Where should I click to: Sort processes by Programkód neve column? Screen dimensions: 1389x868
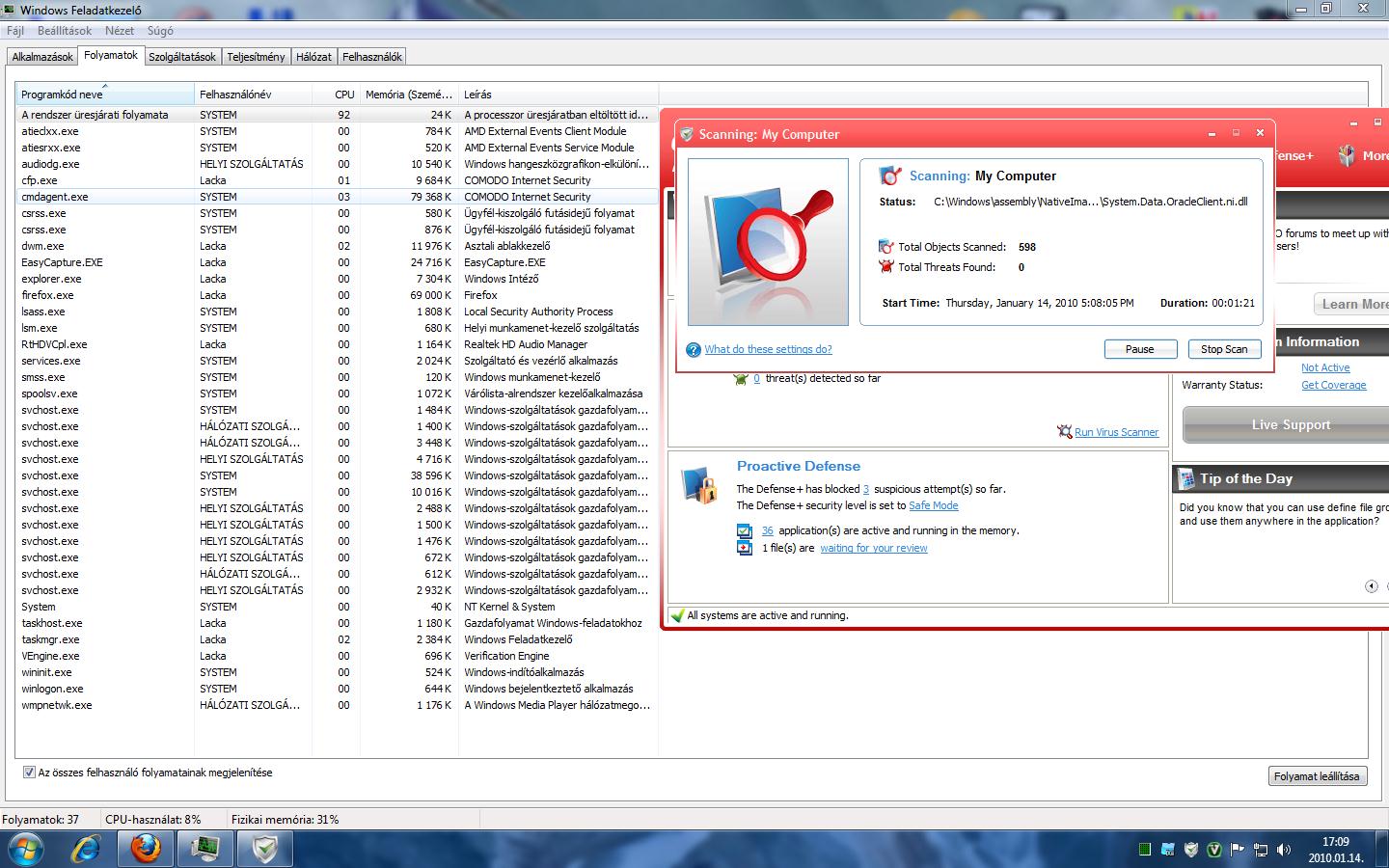tap(105, 95)
